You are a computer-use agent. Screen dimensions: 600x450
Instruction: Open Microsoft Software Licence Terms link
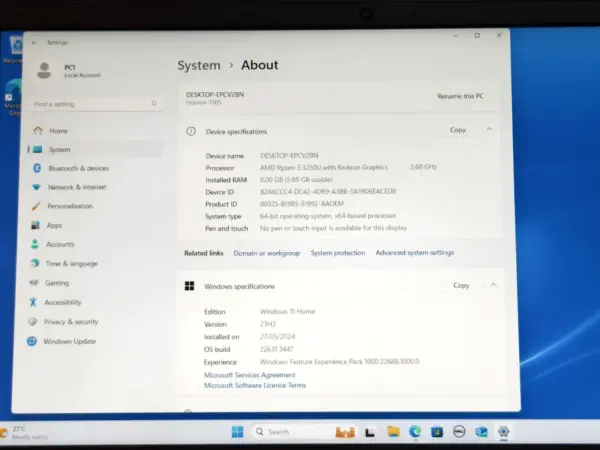pos(255,385)
